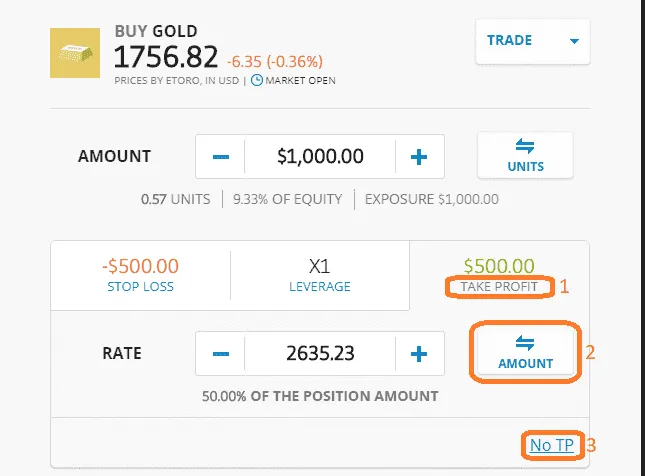
Task: Select the X1 LEVERAGE tab
Action: click(x=320, y=275)
